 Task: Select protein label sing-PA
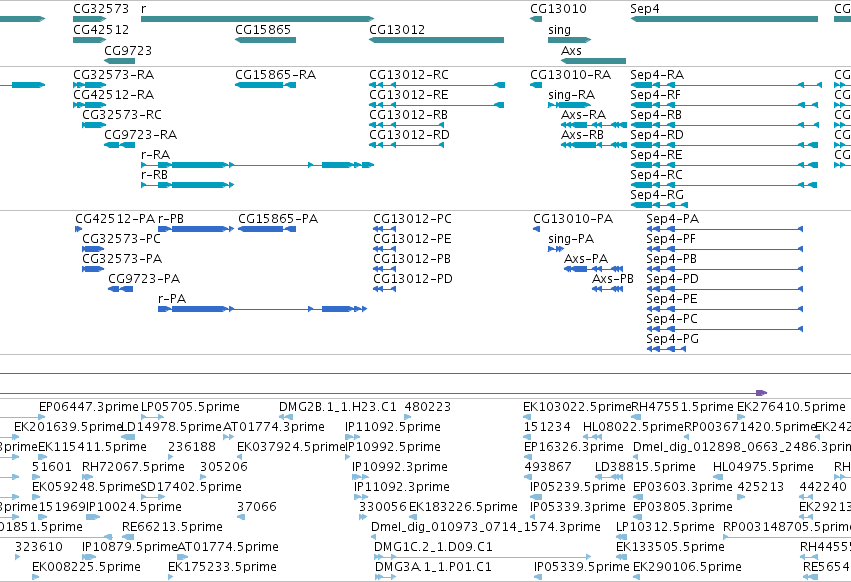point(571,239)
